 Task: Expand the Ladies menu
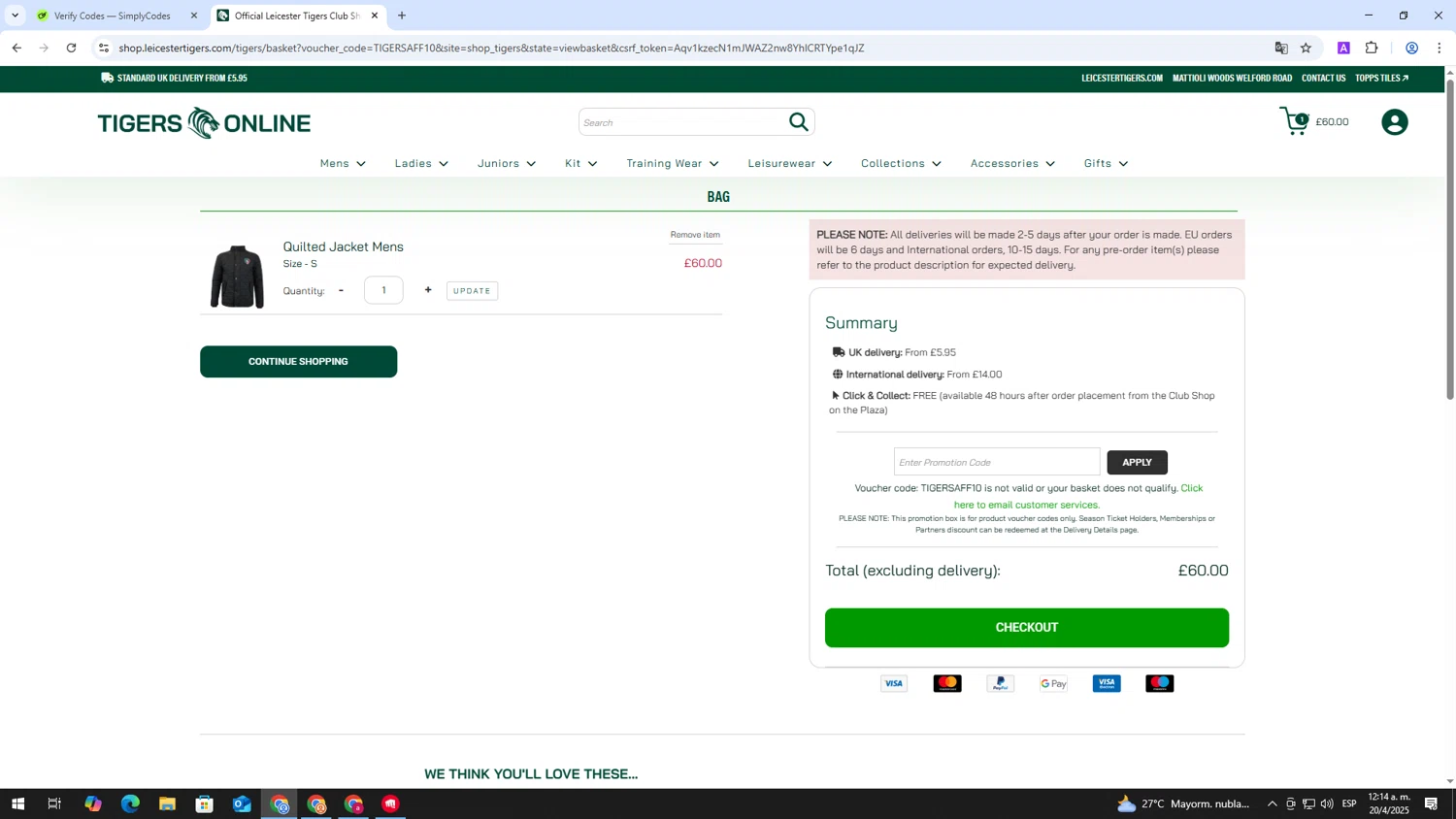click(x=421, y=163)
